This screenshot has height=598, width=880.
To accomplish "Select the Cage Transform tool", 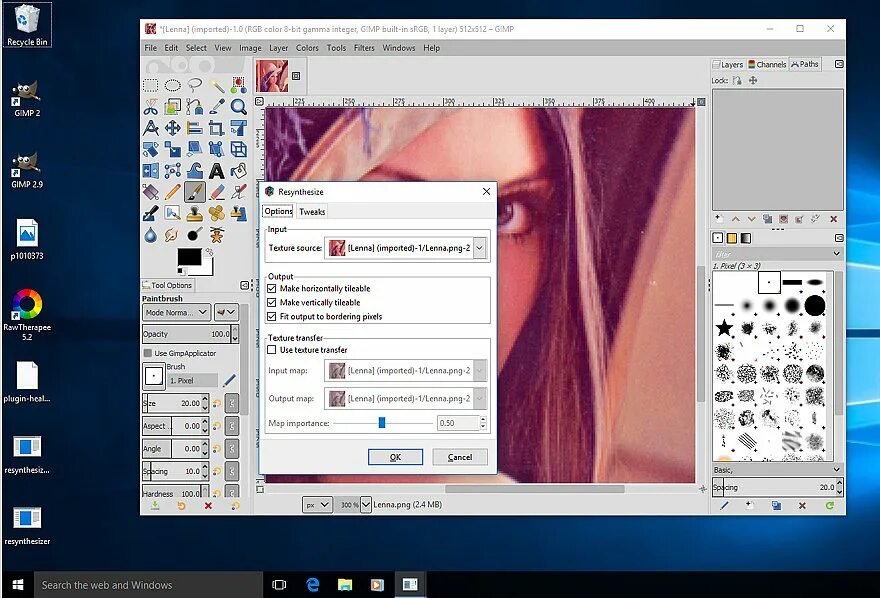I will [172, 171].
